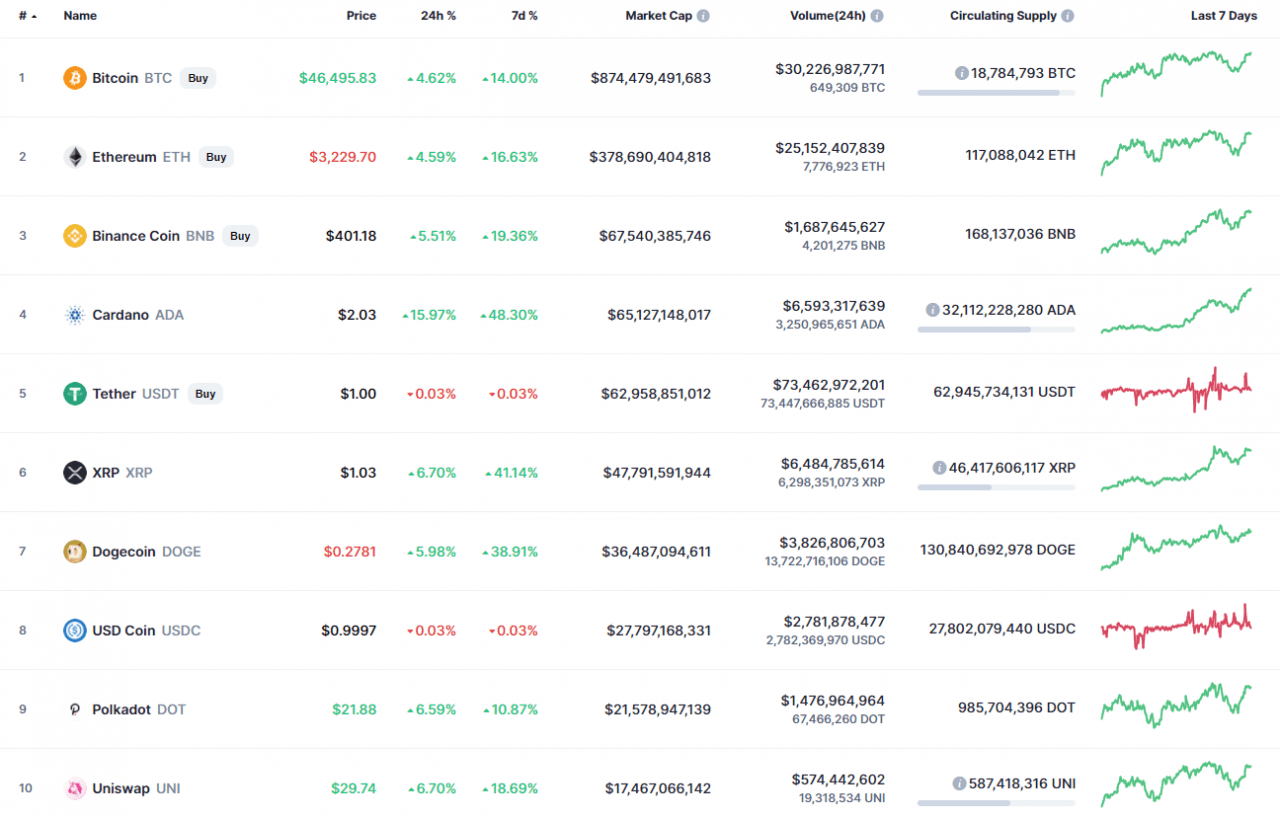Image resolution: width=1280 pixels, height=816 pixels.
Task: Click the Cardano circulating supply progress bar
Action: [x=996, y=329]
